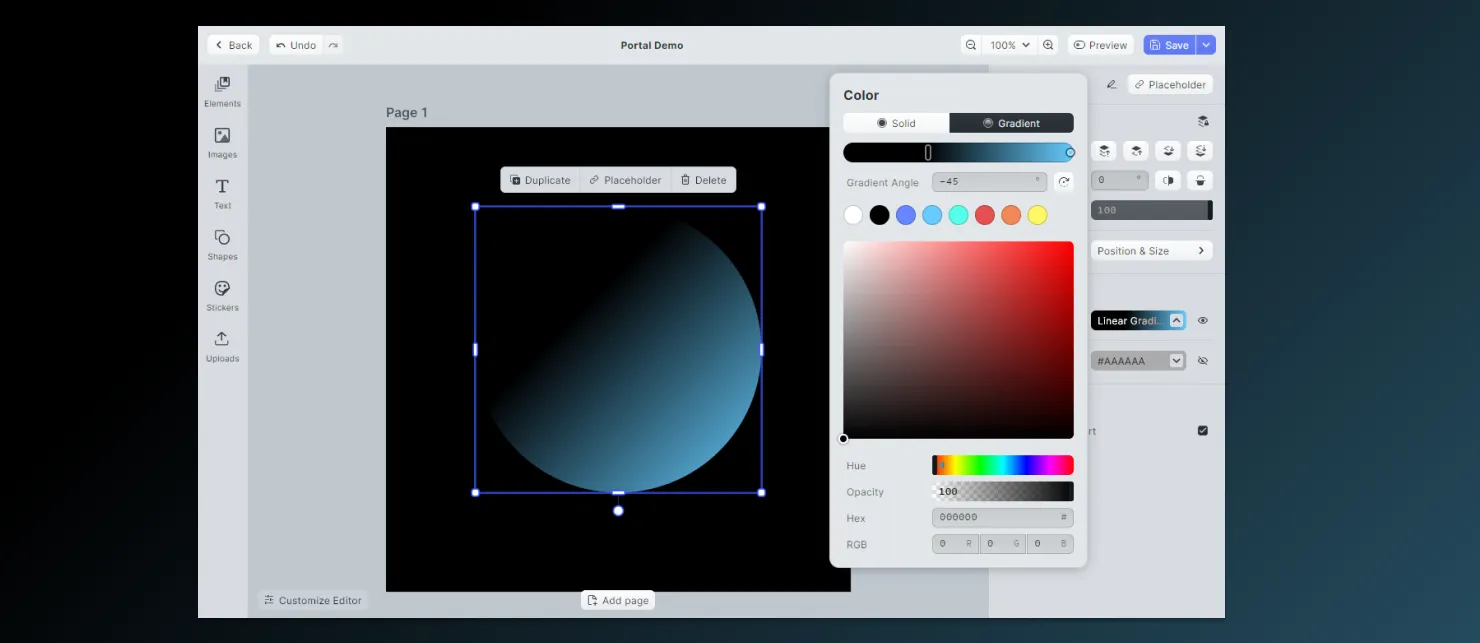Click the pen edit icon near Placeholder
Viewport: 1480px width, 643px height.
tap(1111, 85)
